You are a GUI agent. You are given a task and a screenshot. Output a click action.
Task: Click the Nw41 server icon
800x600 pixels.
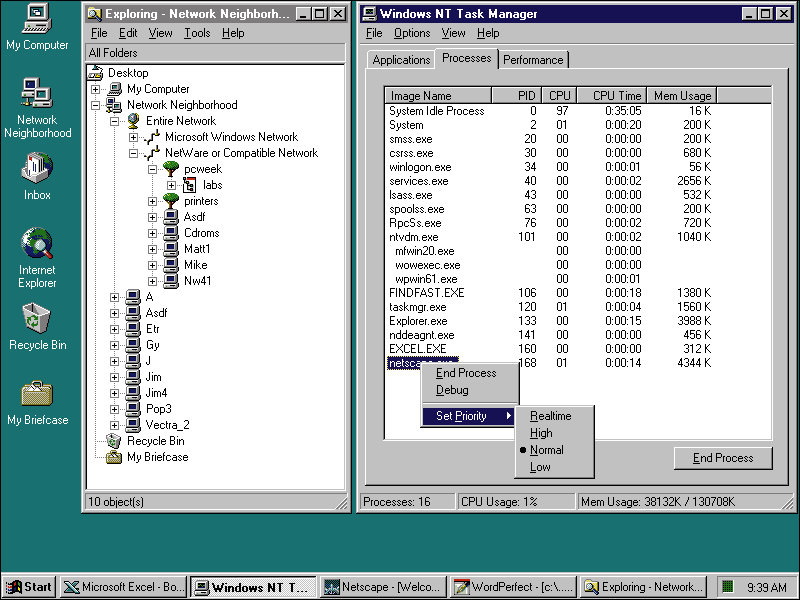[x=171, y=281]
